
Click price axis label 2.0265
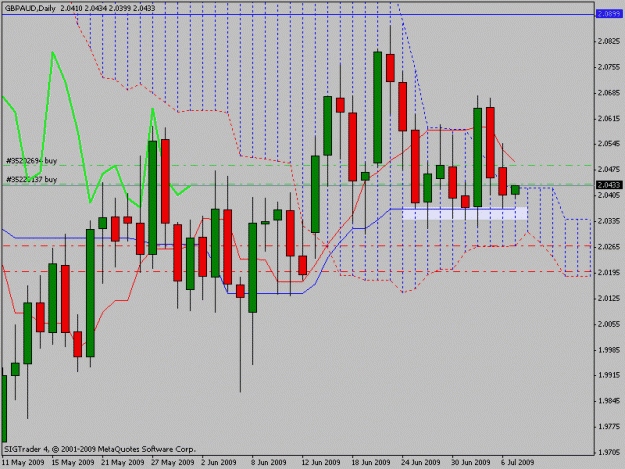pos(609,247)
